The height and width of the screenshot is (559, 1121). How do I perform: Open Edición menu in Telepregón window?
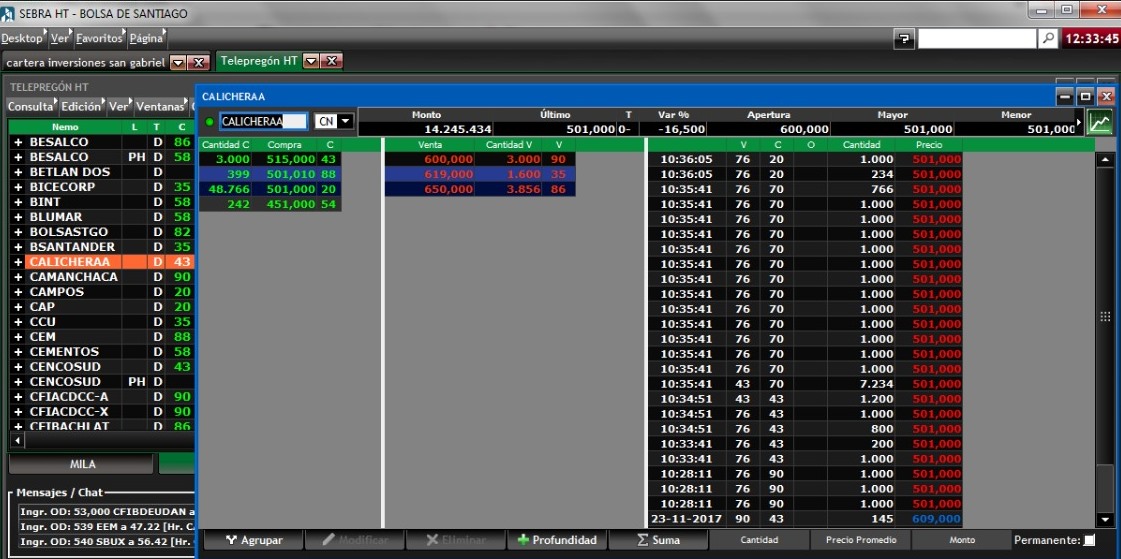click(x=82, y=107)
